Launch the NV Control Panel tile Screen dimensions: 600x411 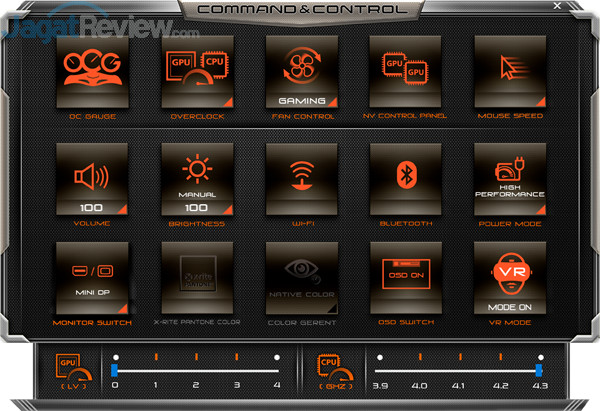click(405, 71)
